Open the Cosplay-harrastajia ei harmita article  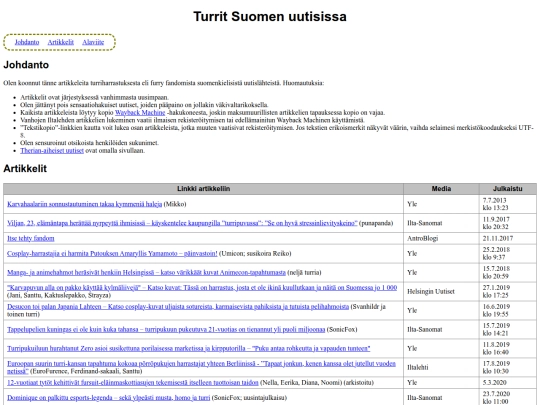click(112, 253)
